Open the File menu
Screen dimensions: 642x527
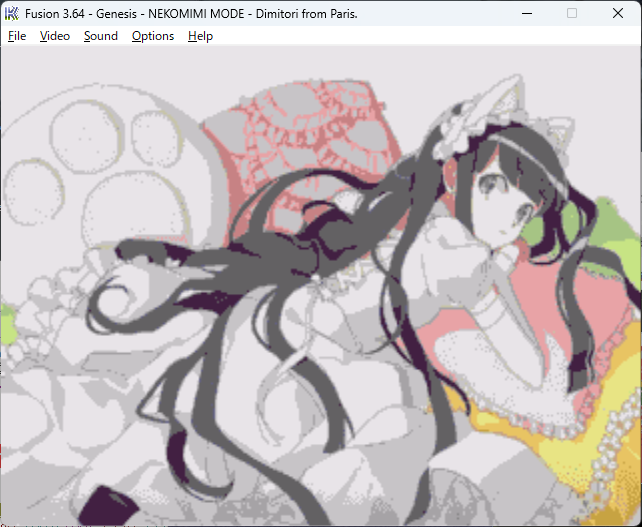click(17, 36)
